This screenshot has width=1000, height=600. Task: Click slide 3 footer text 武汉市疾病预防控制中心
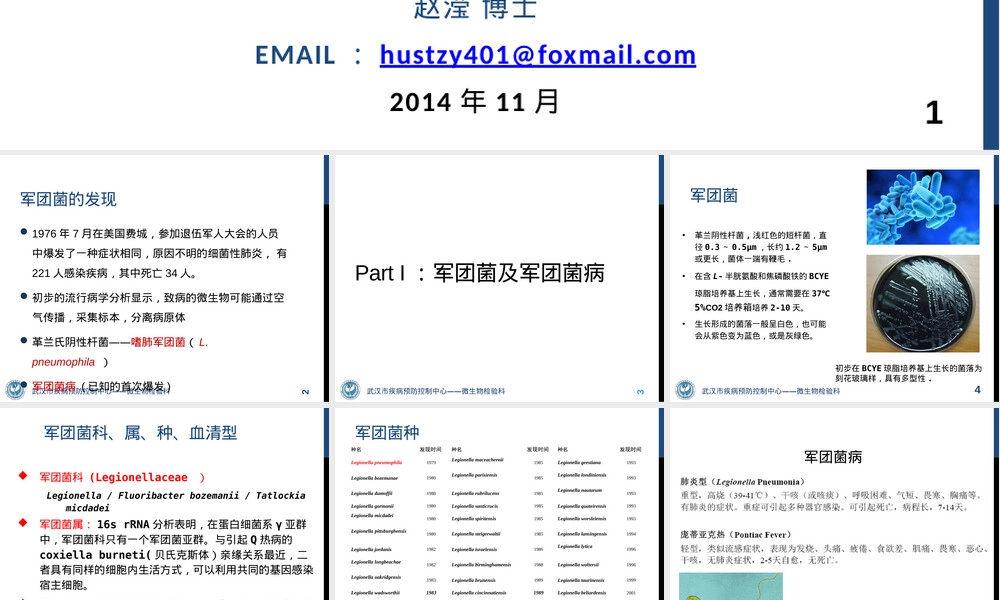[x=436, y=391]
